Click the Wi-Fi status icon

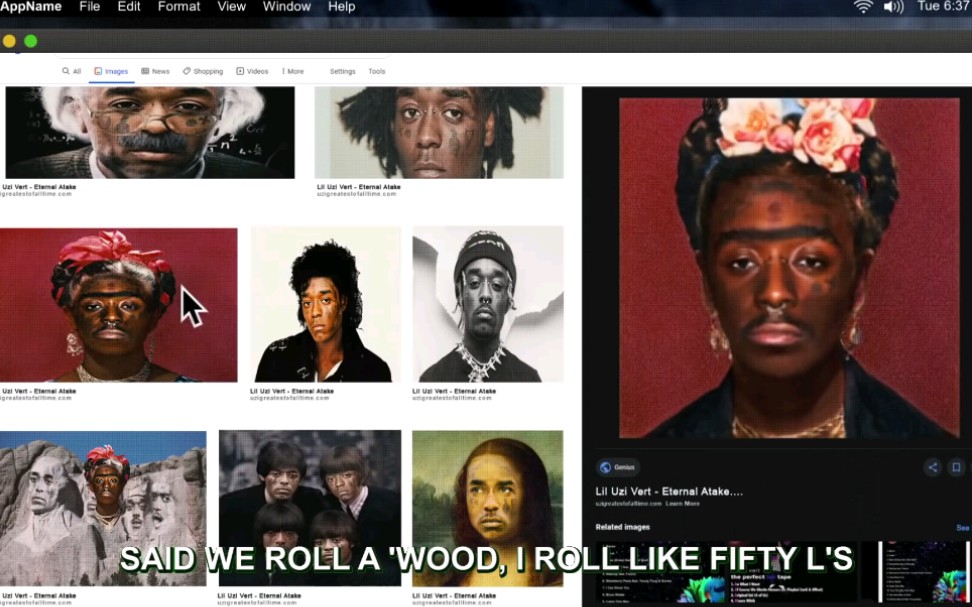click(863, 7)
